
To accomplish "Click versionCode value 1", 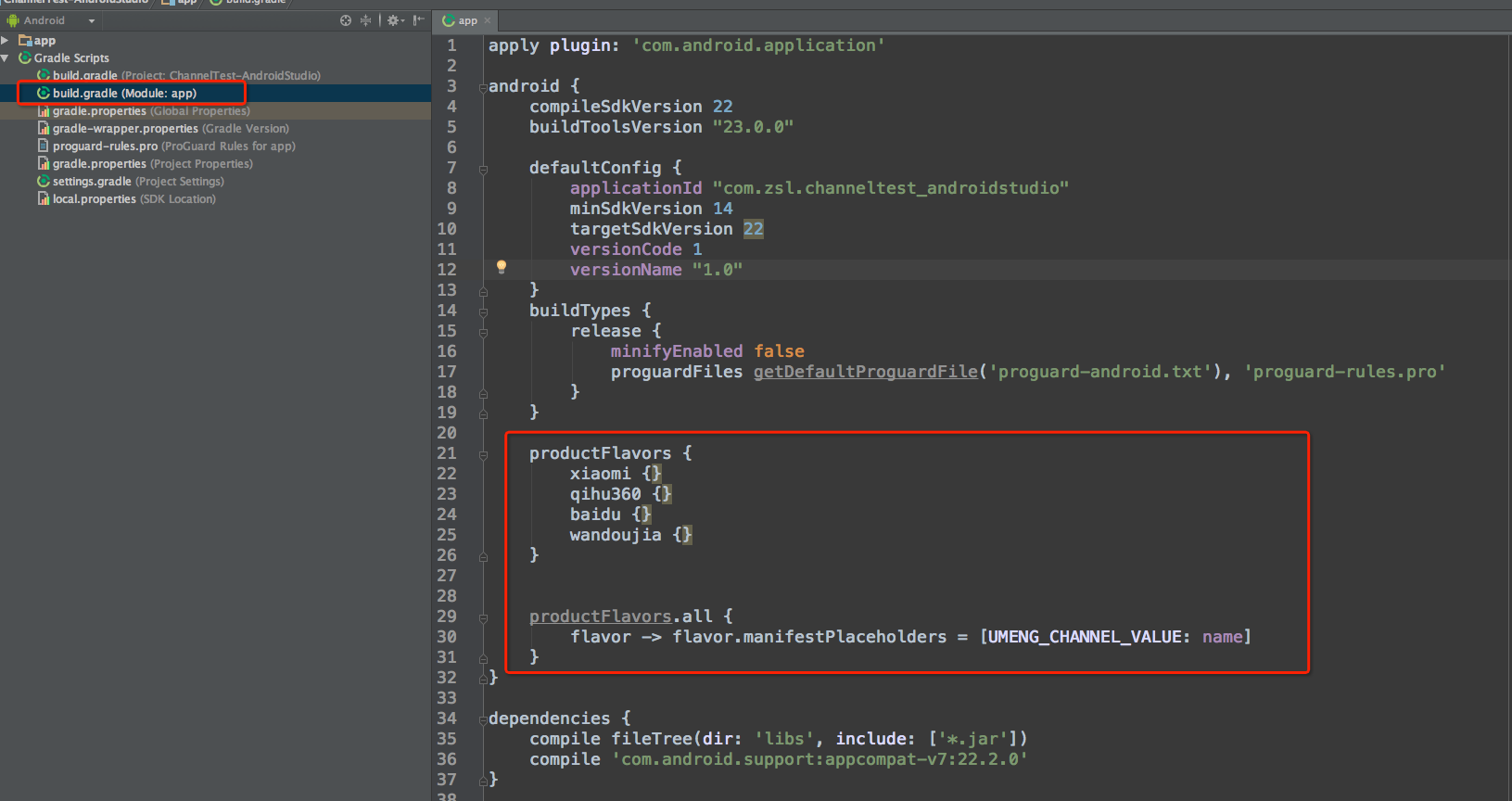I will (697, 249).
